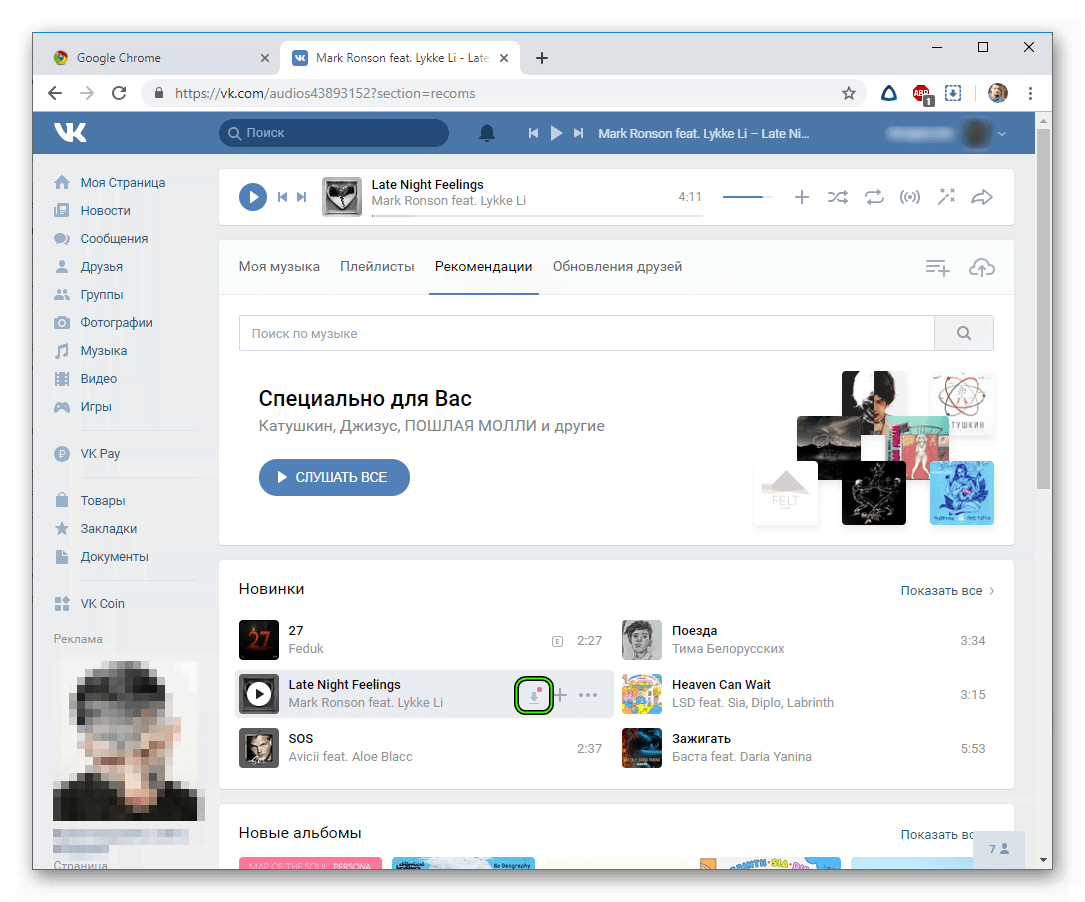1085x902 pixels.
Task: Close the Mark Ronson browser tab
Action: pyautogui.click(x=504, y=58)
